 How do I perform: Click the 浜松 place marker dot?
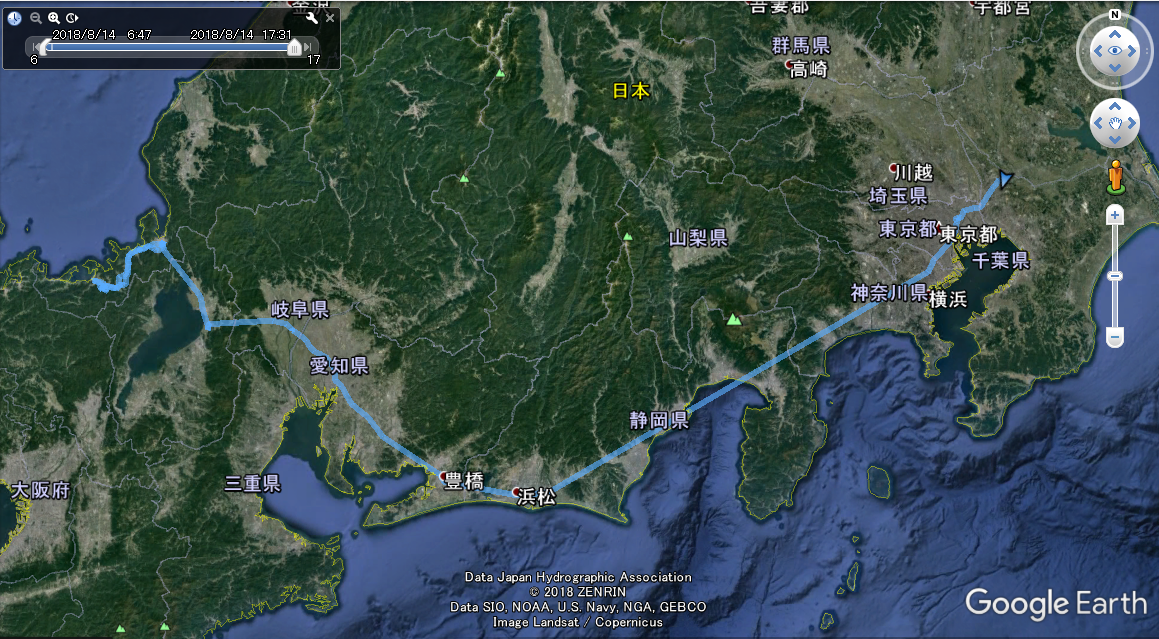tap(517, 491)
